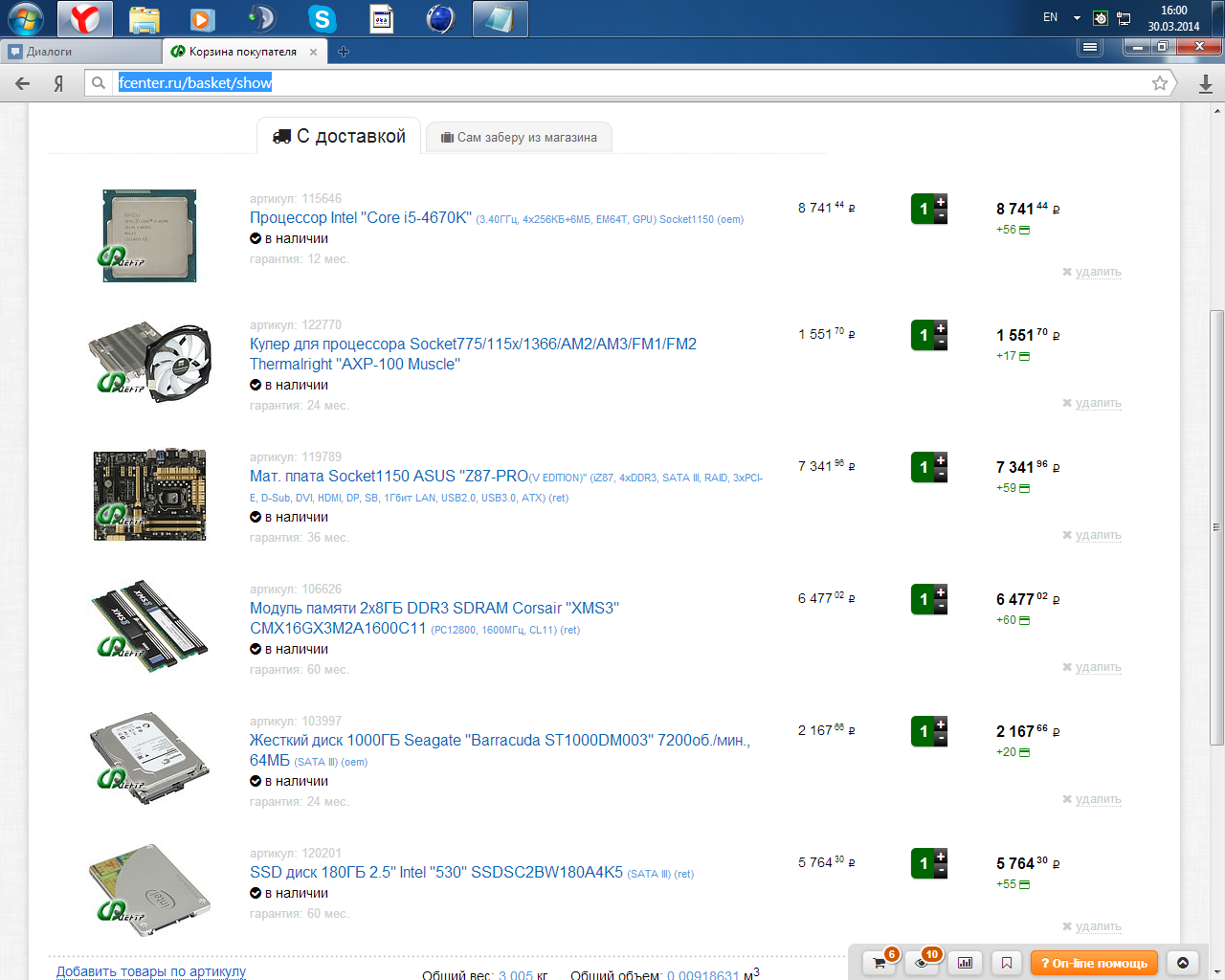Open the browser hamburger menu
The width and height of the screenshot is (1225, 980).
pyautogui.click(x=1089, y=47)
